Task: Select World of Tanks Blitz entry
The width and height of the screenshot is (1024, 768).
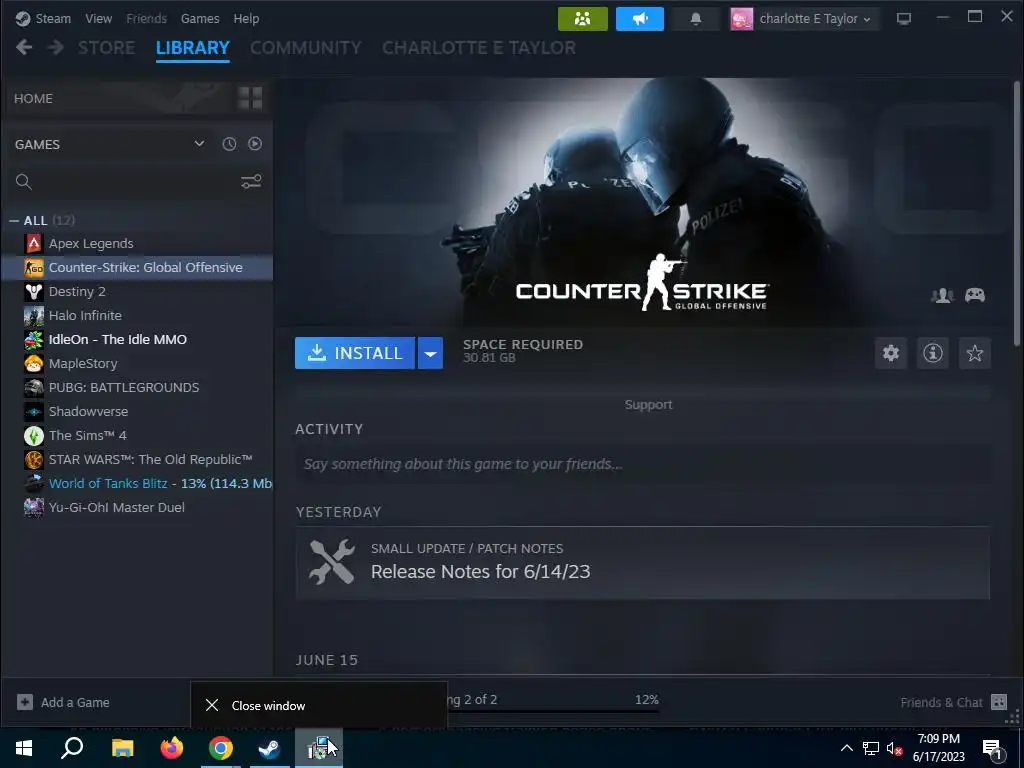Action: coord(137,483)
